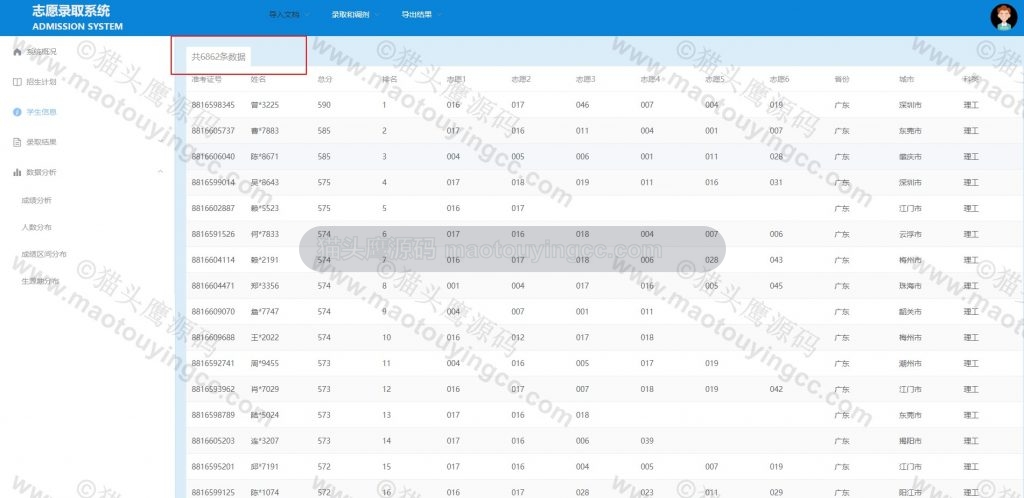1024x498 pixels.
Task: Click the student name ending *7883
Action: [264, 131]
